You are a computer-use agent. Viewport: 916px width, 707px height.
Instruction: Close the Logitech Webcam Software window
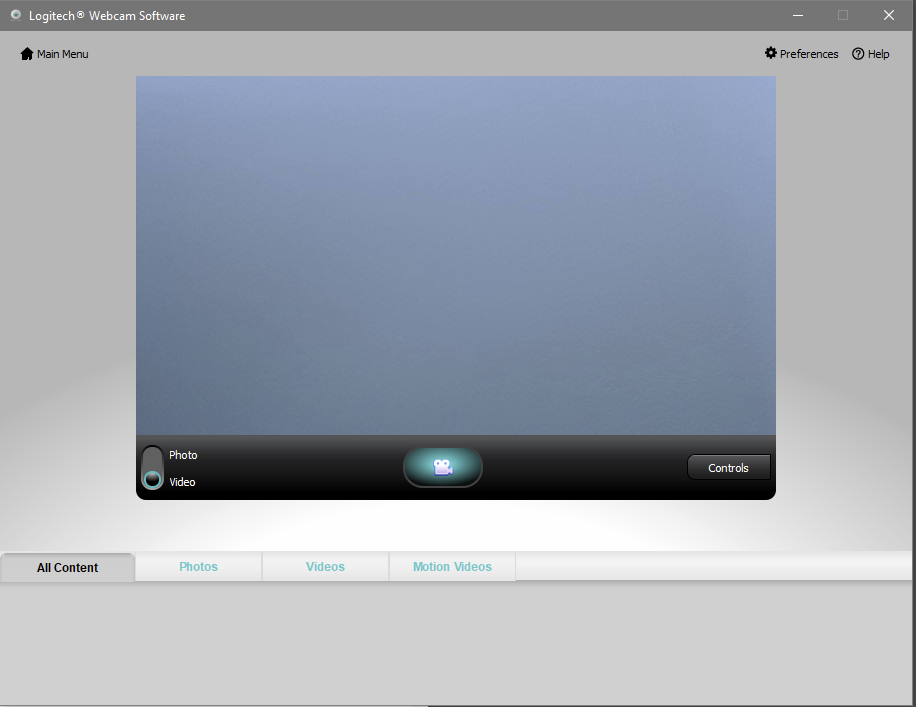point(889,15)
